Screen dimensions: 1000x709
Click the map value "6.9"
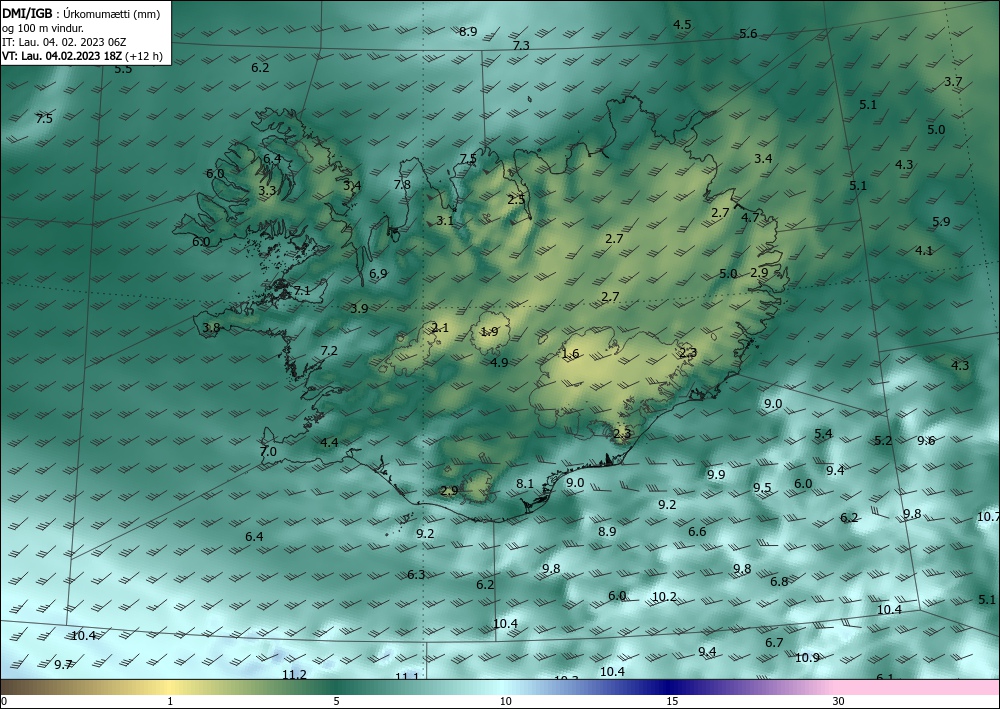tap(378, 274)
